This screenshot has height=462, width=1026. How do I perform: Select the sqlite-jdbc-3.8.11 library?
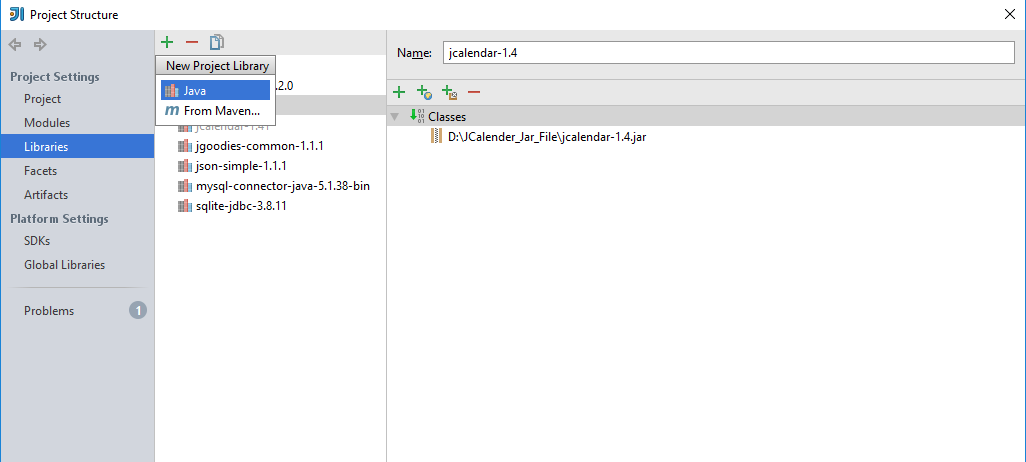click(241, 206)
